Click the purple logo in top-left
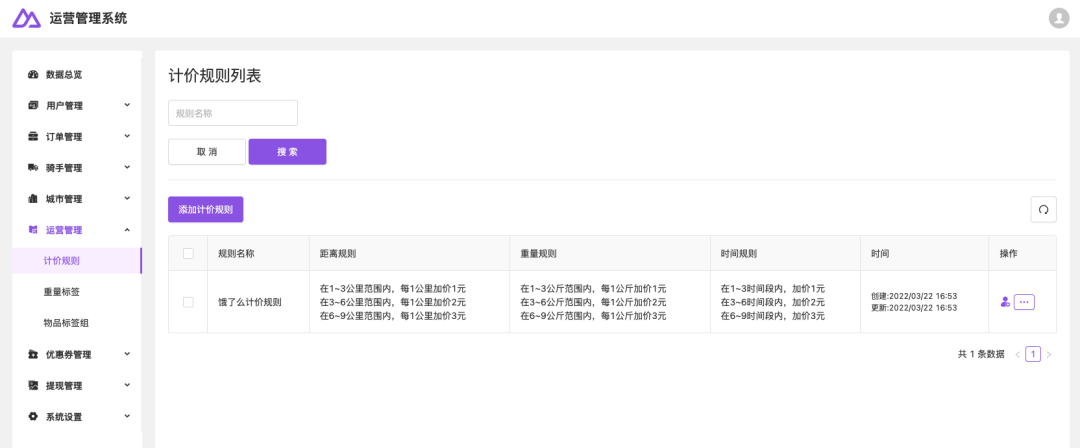Viewport: 1080px width, 448px height. click(26, 18)
